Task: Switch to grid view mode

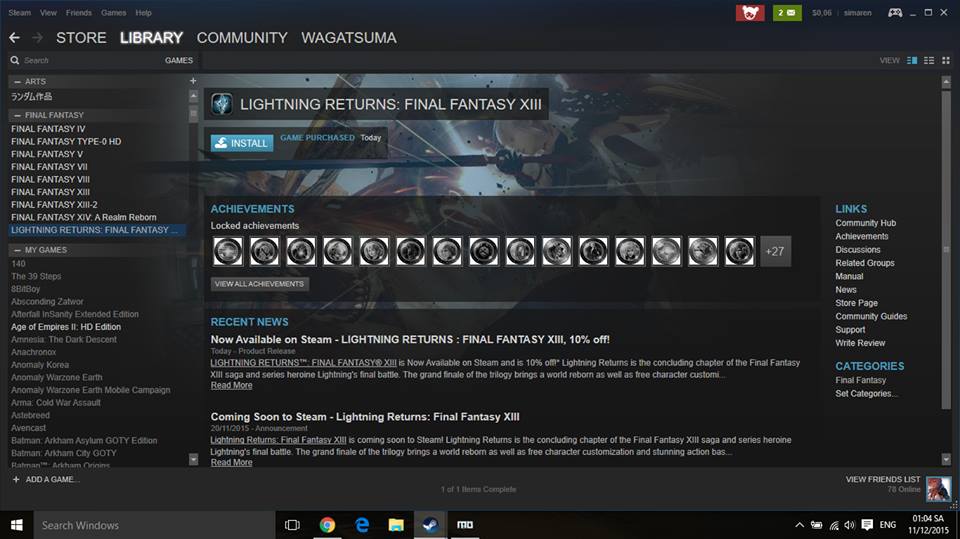Action: (x=946, y=61)
